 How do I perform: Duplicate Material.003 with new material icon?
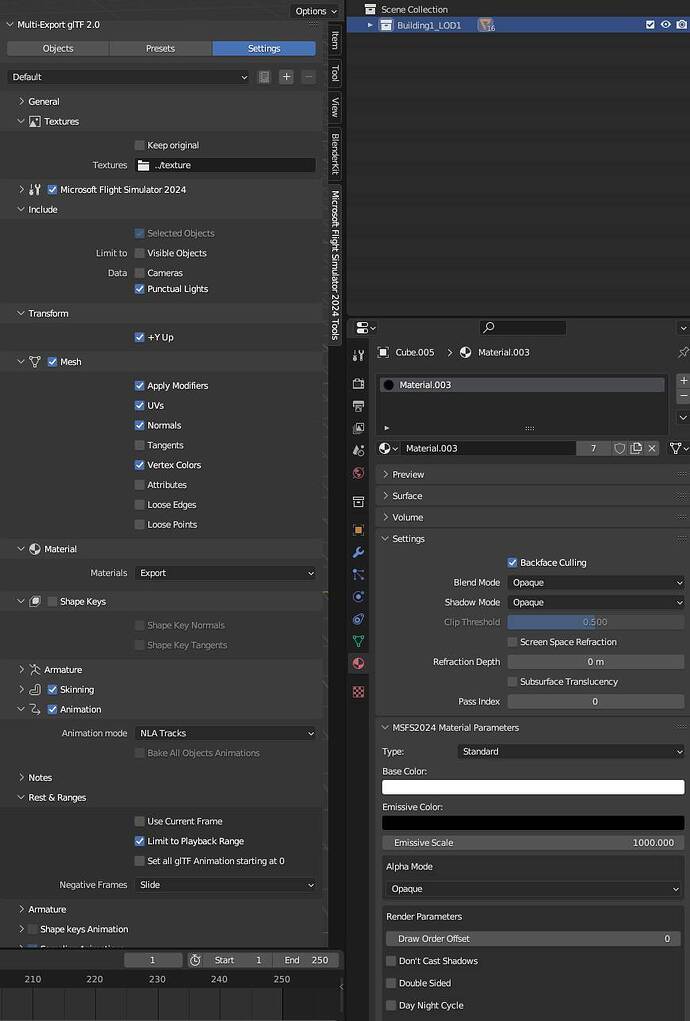pyautogui.click(x=636, y=448)
